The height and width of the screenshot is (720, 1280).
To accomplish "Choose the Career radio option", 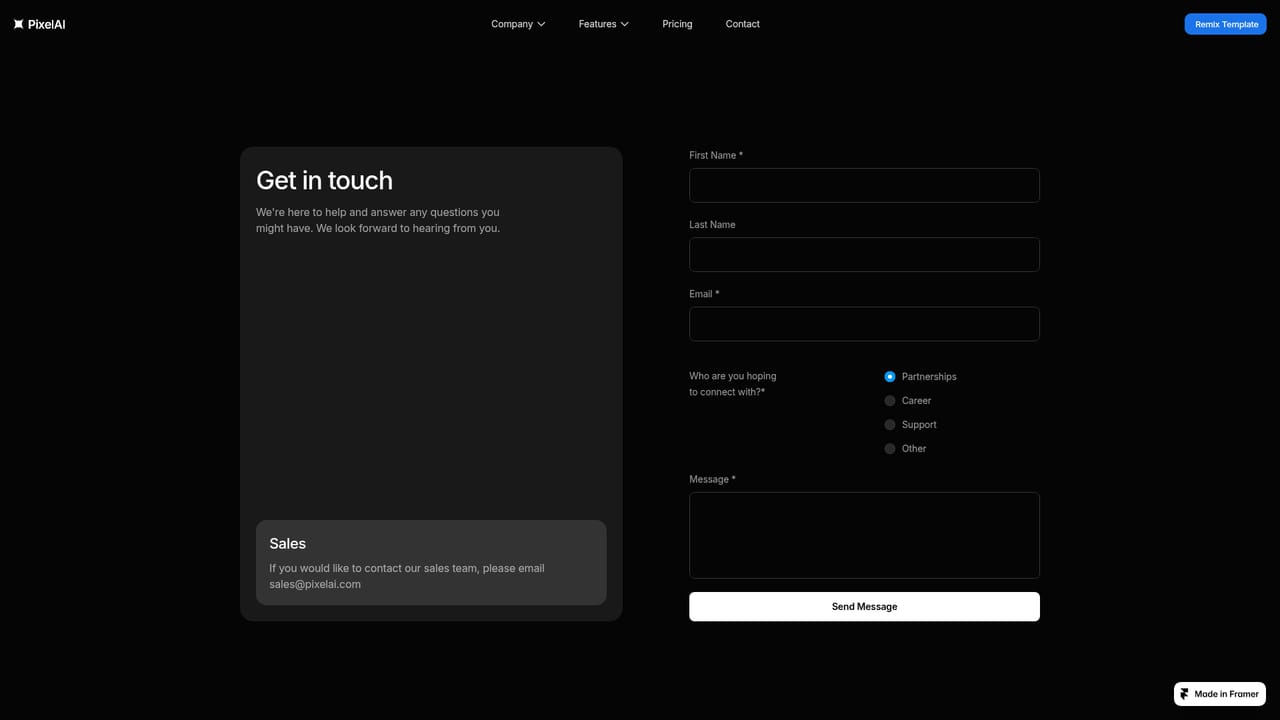I will [890, 401].
